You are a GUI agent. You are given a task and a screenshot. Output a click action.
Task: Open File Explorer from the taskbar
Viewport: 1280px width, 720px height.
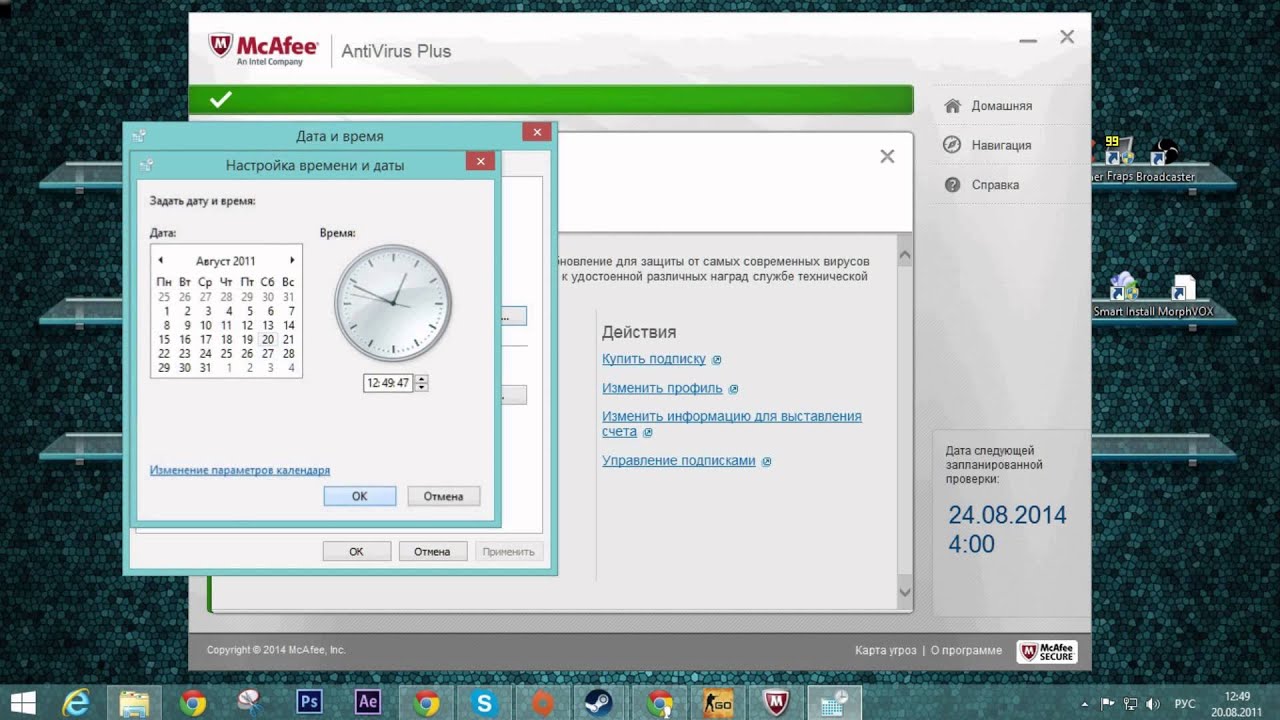[134, 703]
